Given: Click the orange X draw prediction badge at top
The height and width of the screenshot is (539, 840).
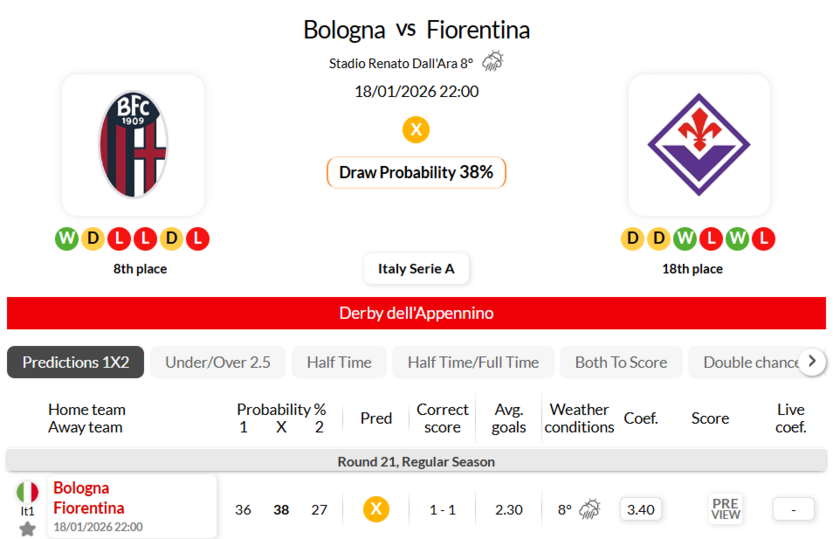Looking at the screenshot, I should [416, 129].
